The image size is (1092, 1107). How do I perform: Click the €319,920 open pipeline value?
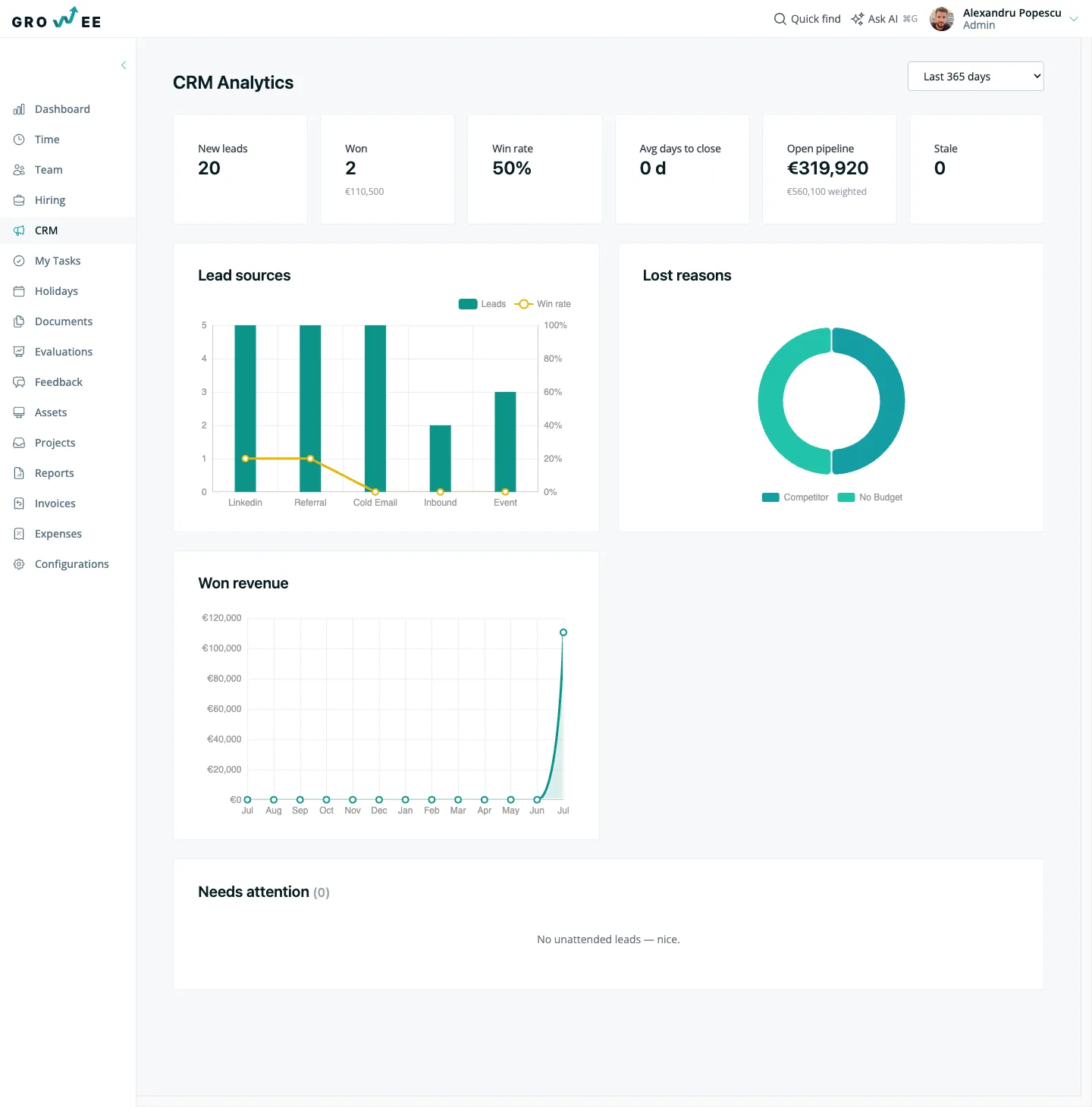(827, 168)
